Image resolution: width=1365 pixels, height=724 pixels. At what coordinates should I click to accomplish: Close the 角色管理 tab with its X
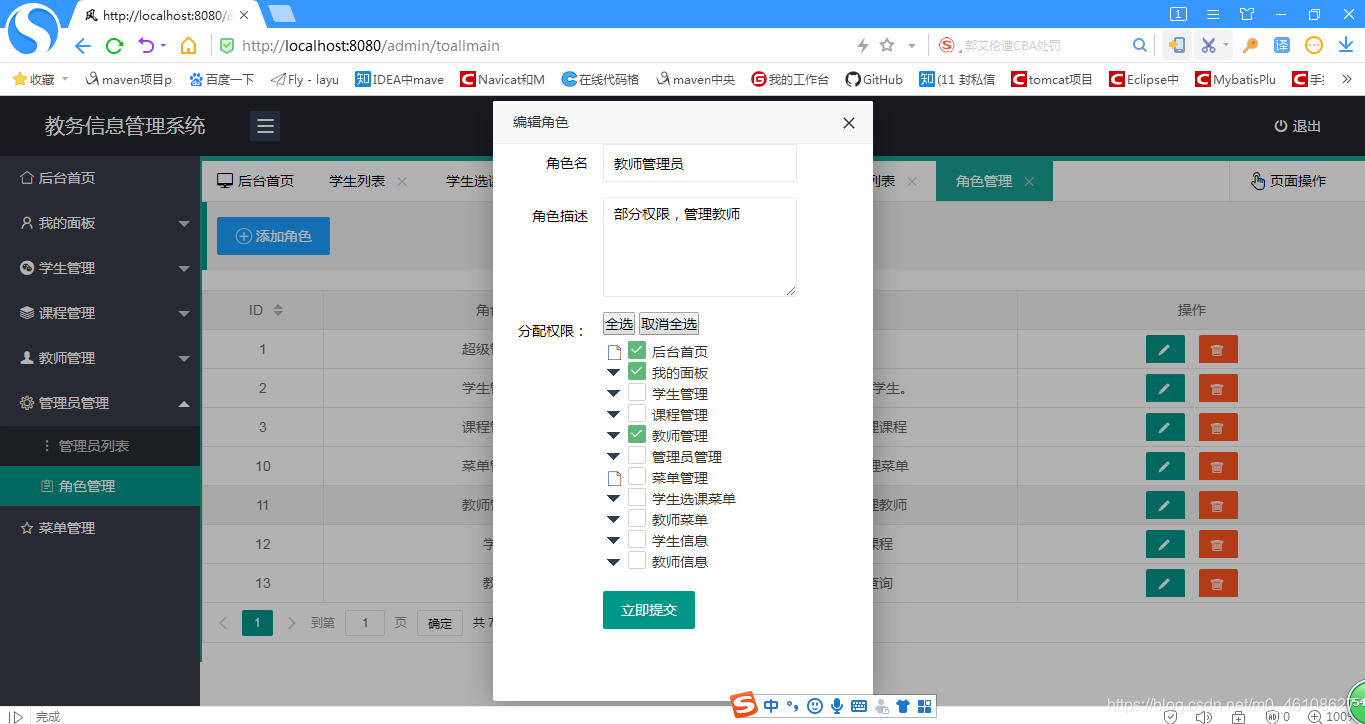(1029, 182)
